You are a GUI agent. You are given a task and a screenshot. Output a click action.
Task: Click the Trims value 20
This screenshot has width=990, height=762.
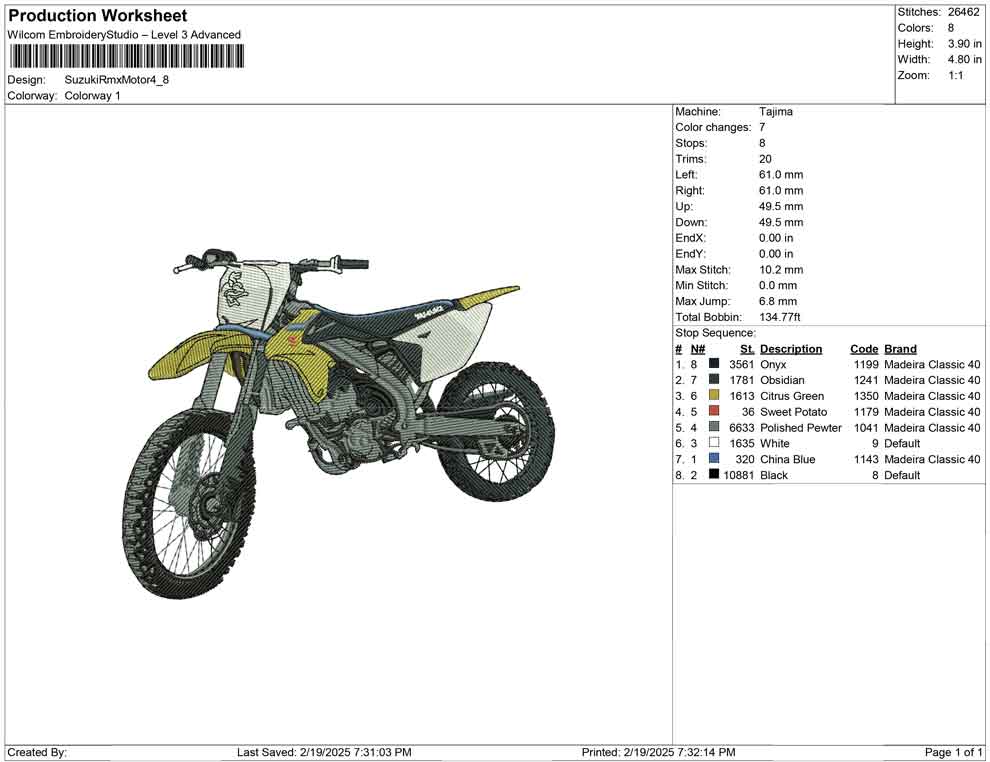[765, 158]
